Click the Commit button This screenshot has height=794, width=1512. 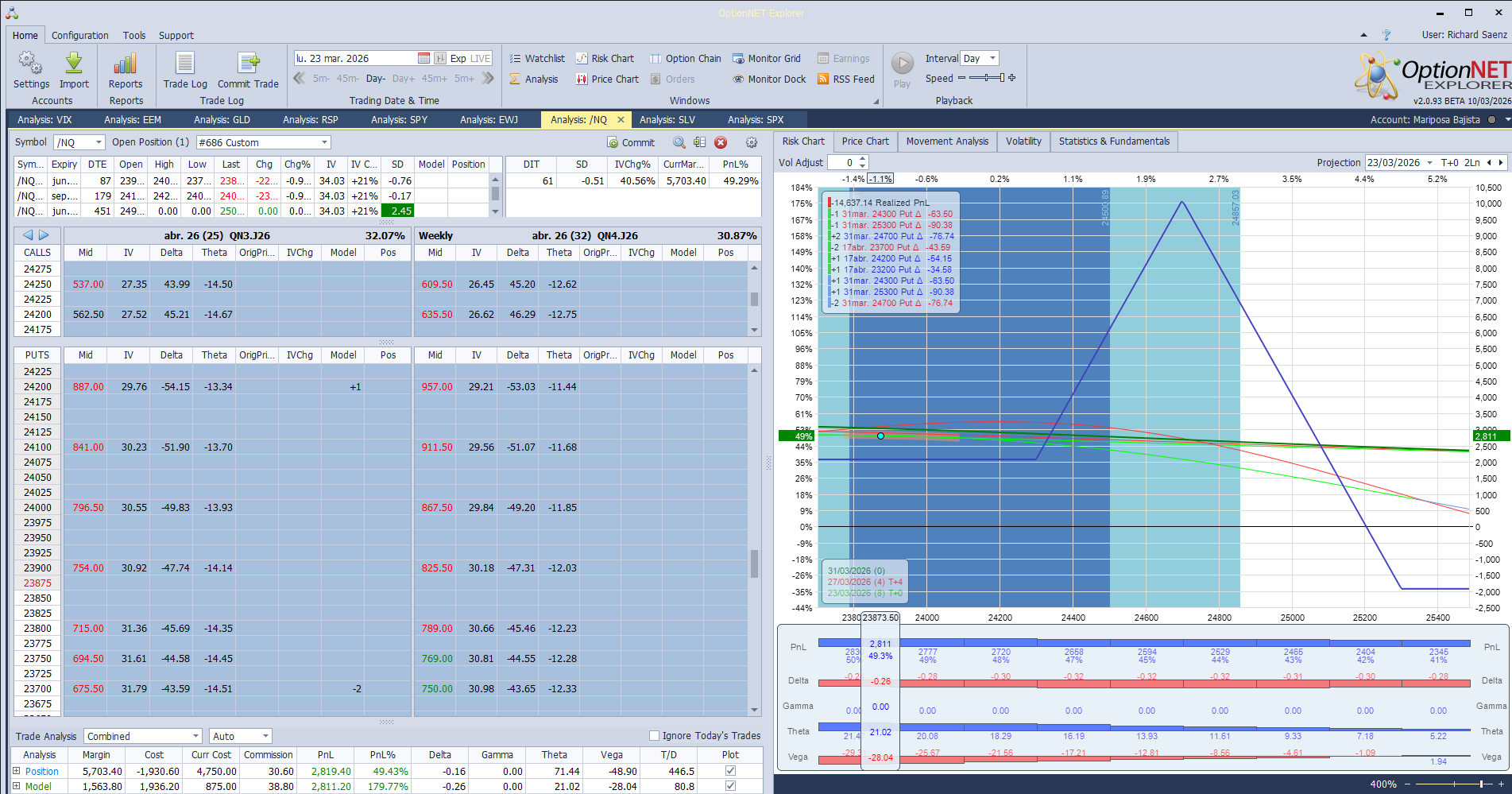point(631,142)
